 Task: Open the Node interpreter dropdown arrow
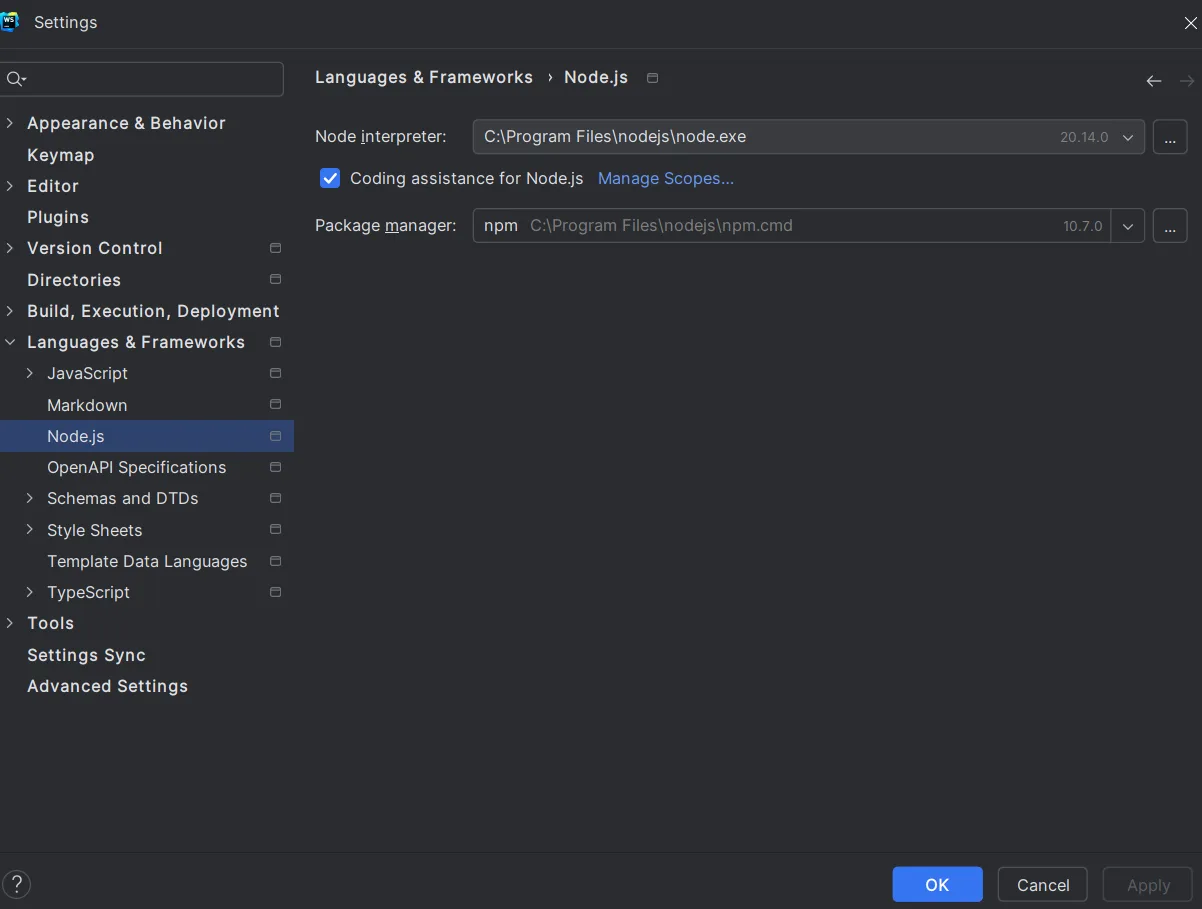(x=1128, y=137)
